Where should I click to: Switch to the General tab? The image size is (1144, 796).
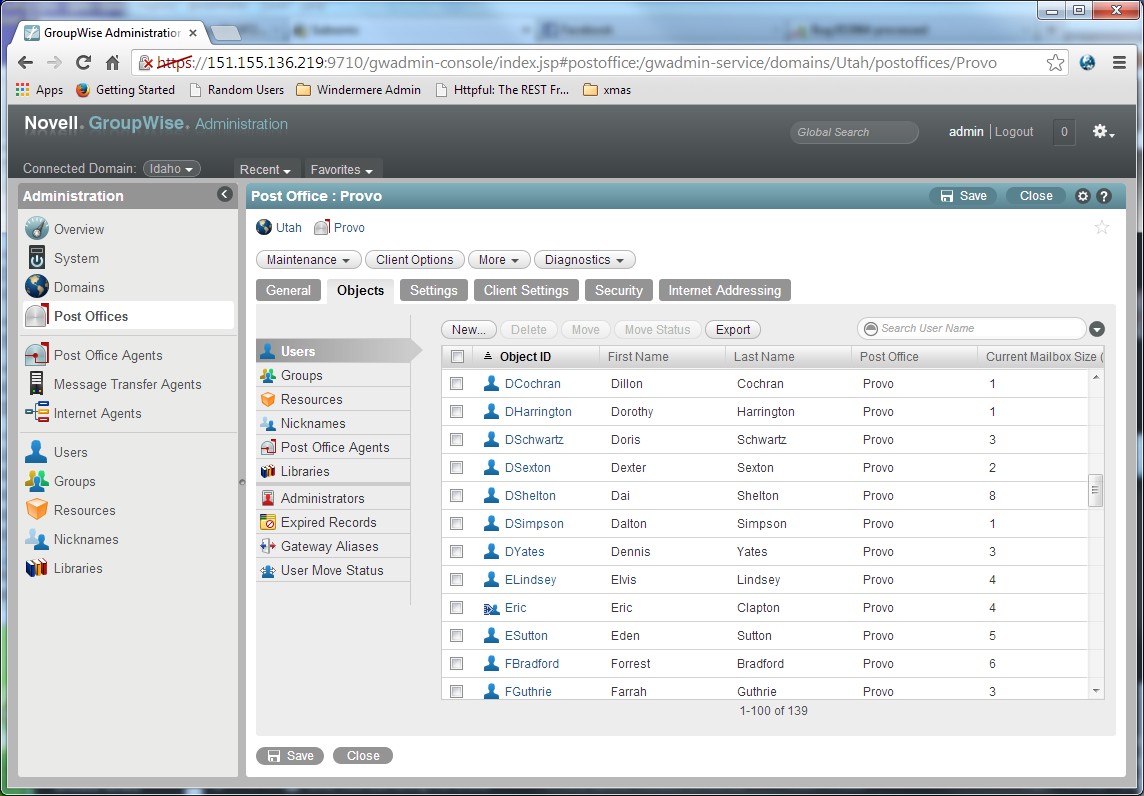point(288,290)
